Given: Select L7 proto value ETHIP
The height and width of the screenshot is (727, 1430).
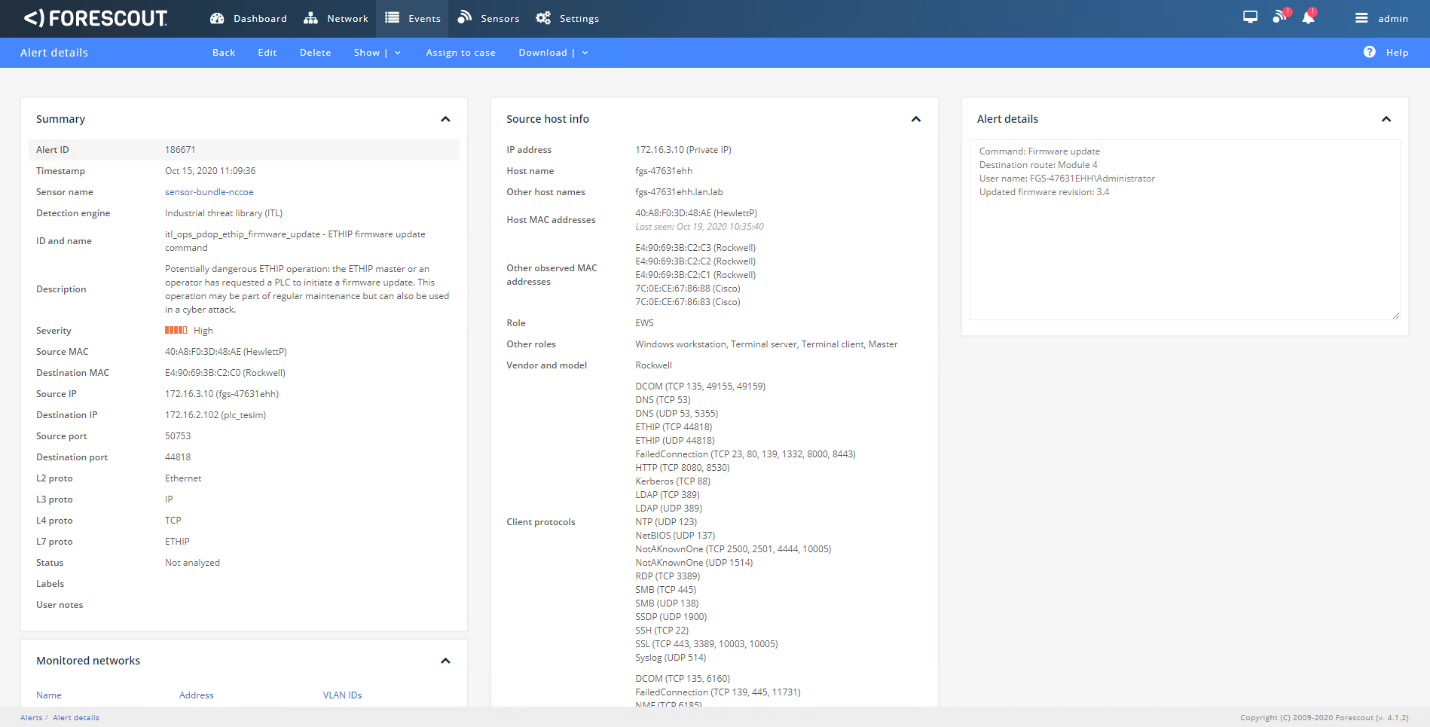Looking at the screenshot, I should [x=177, y=542].
